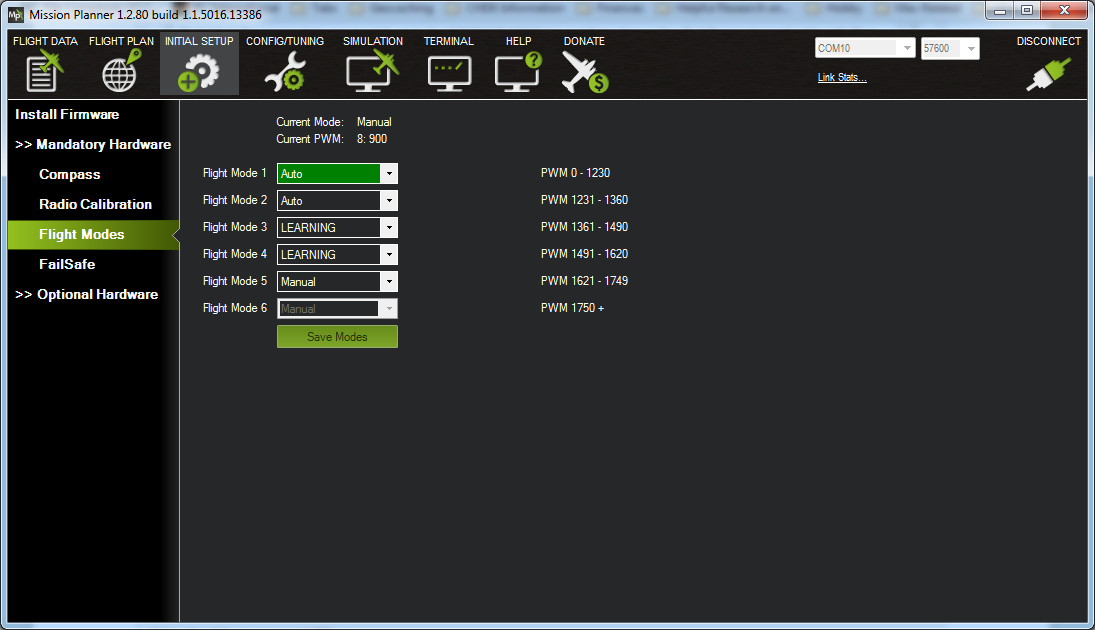Click the PWM 1231 - 1360 range text
1095x630 pixels.
click(x=585, y=200)
